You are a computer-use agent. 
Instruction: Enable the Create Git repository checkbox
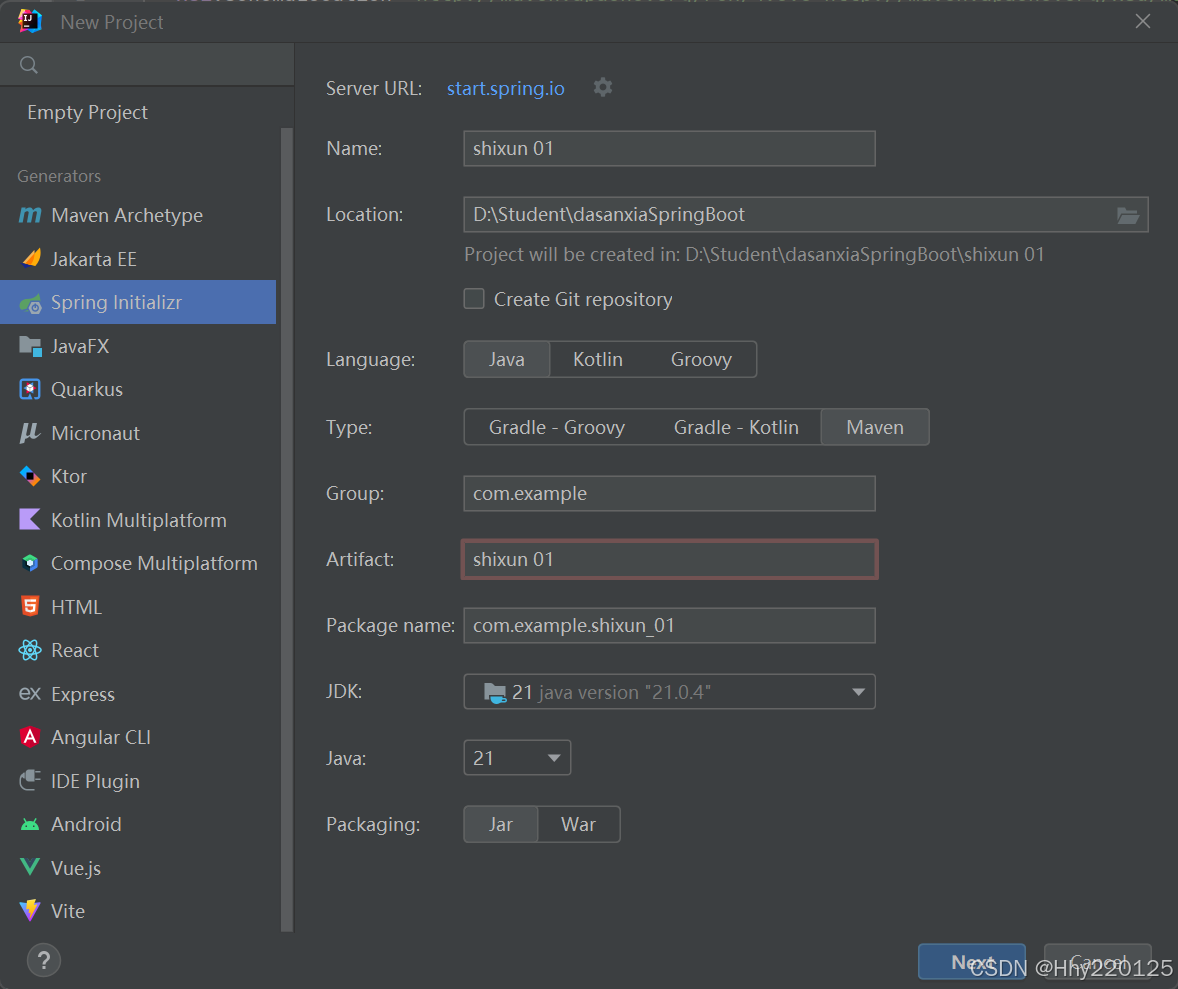point(474,298)
